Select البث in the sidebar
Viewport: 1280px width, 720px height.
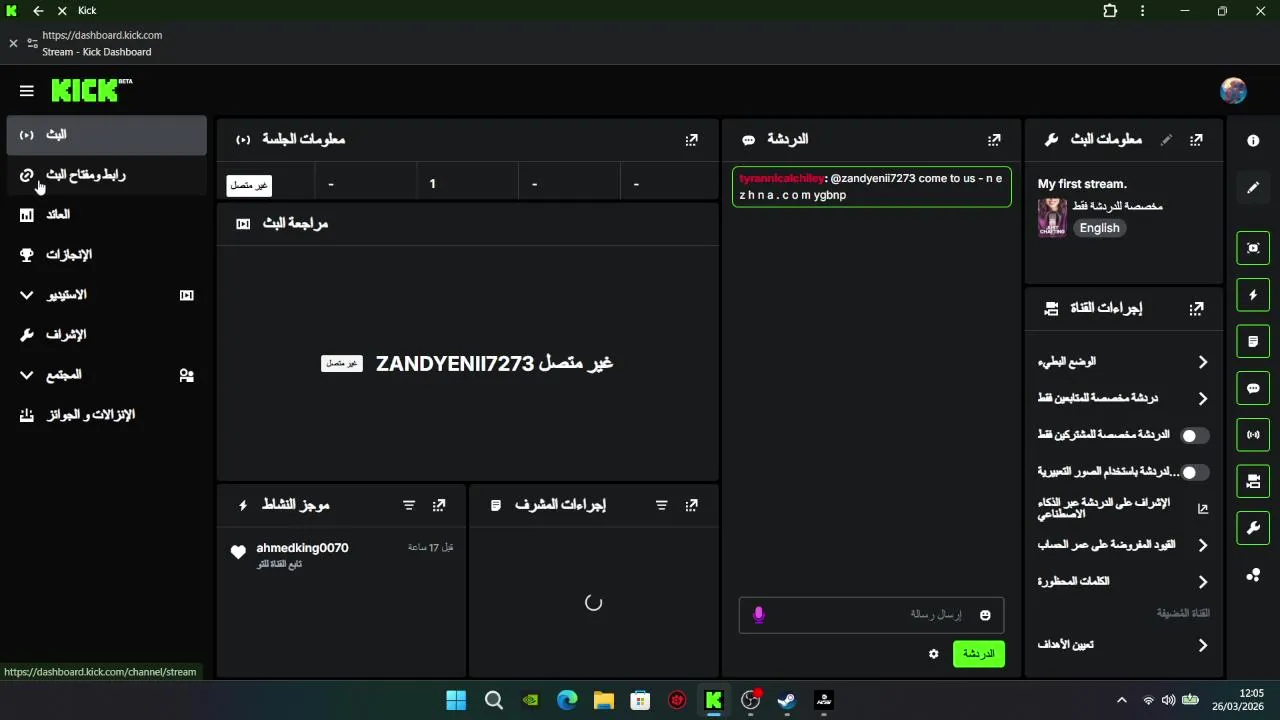click(x=106, y=135)
